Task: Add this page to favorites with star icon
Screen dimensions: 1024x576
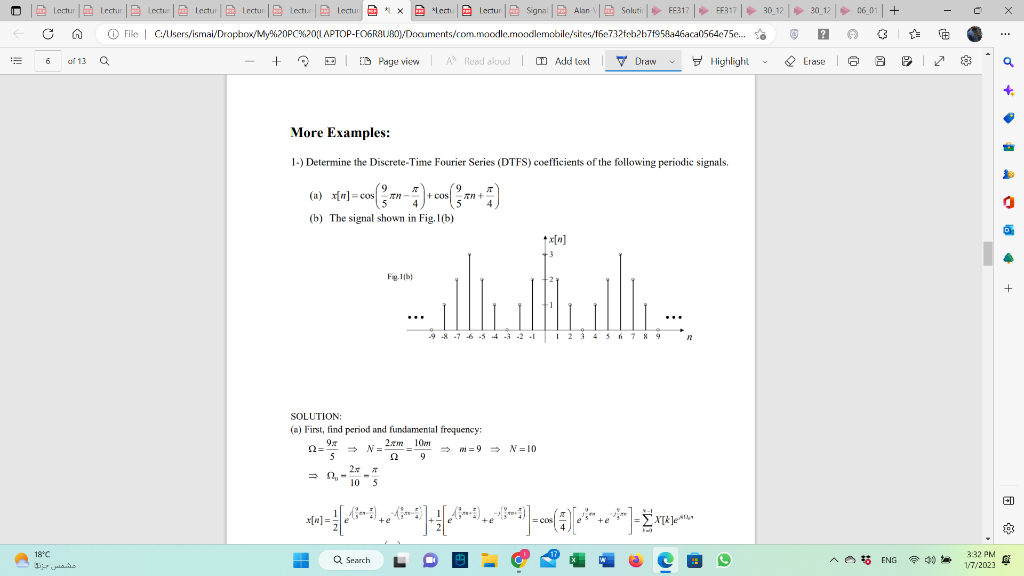Action: pyautogui.click(x=760, y=34)
